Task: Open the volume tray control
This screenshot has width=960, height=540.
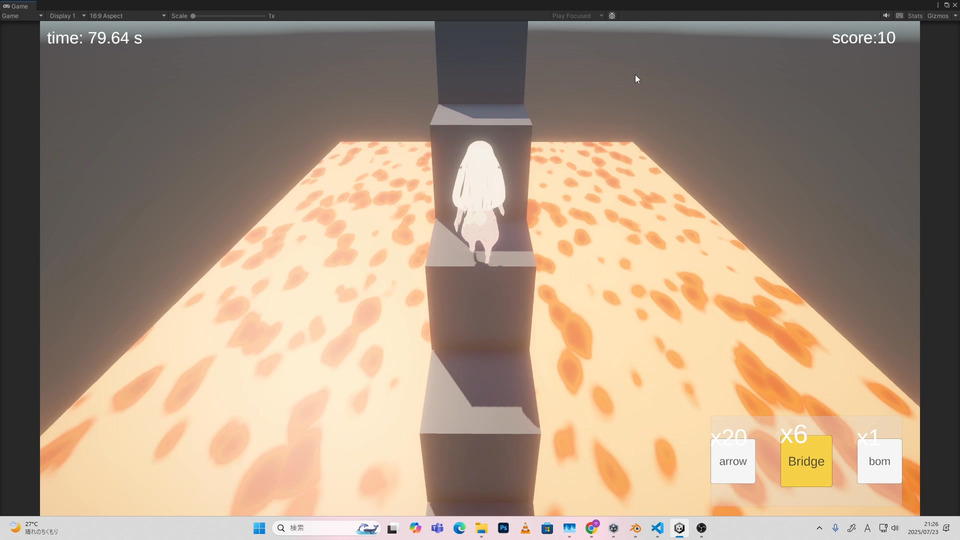Action: (x=894, y=528)
